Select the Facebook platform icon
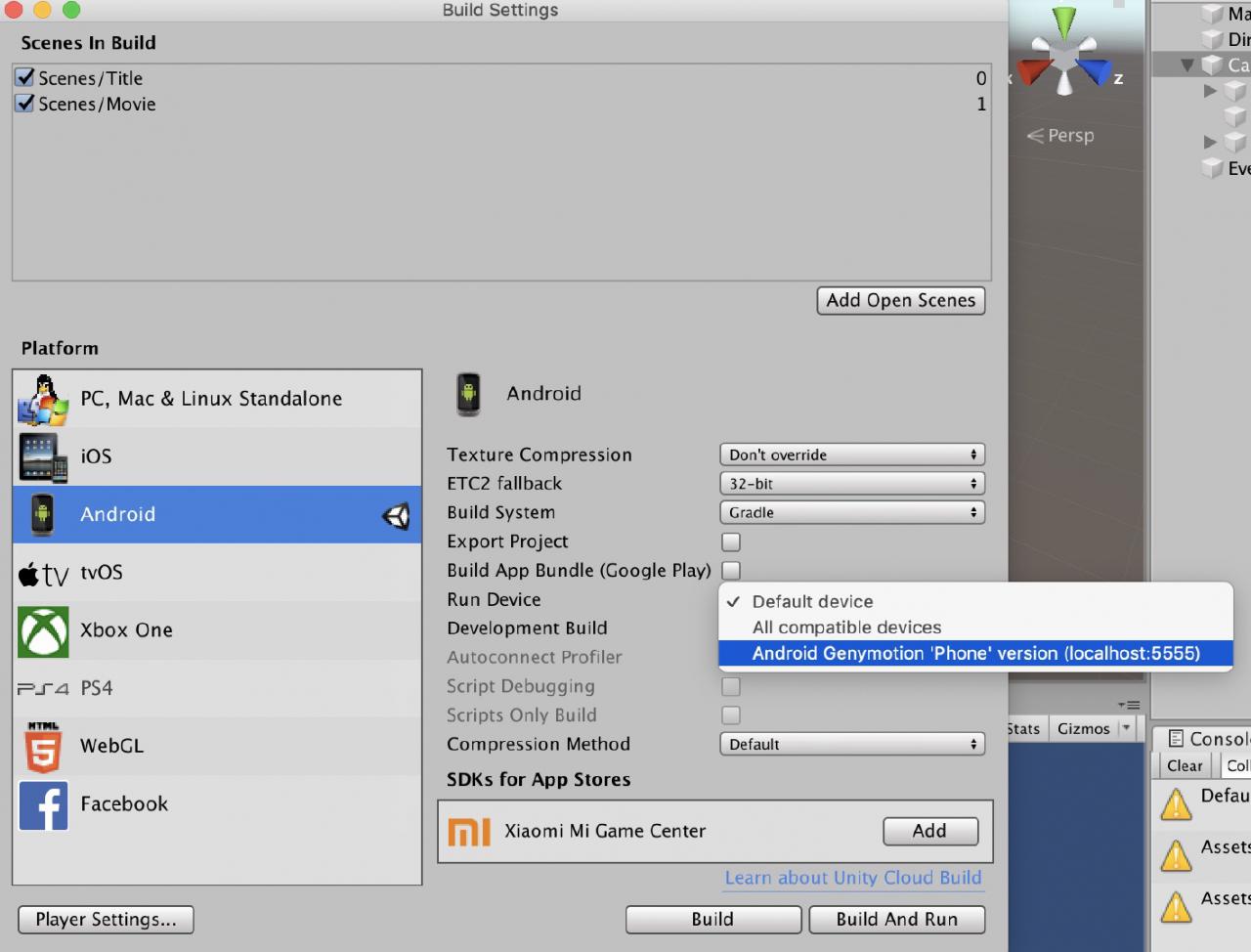 [43, 805]
